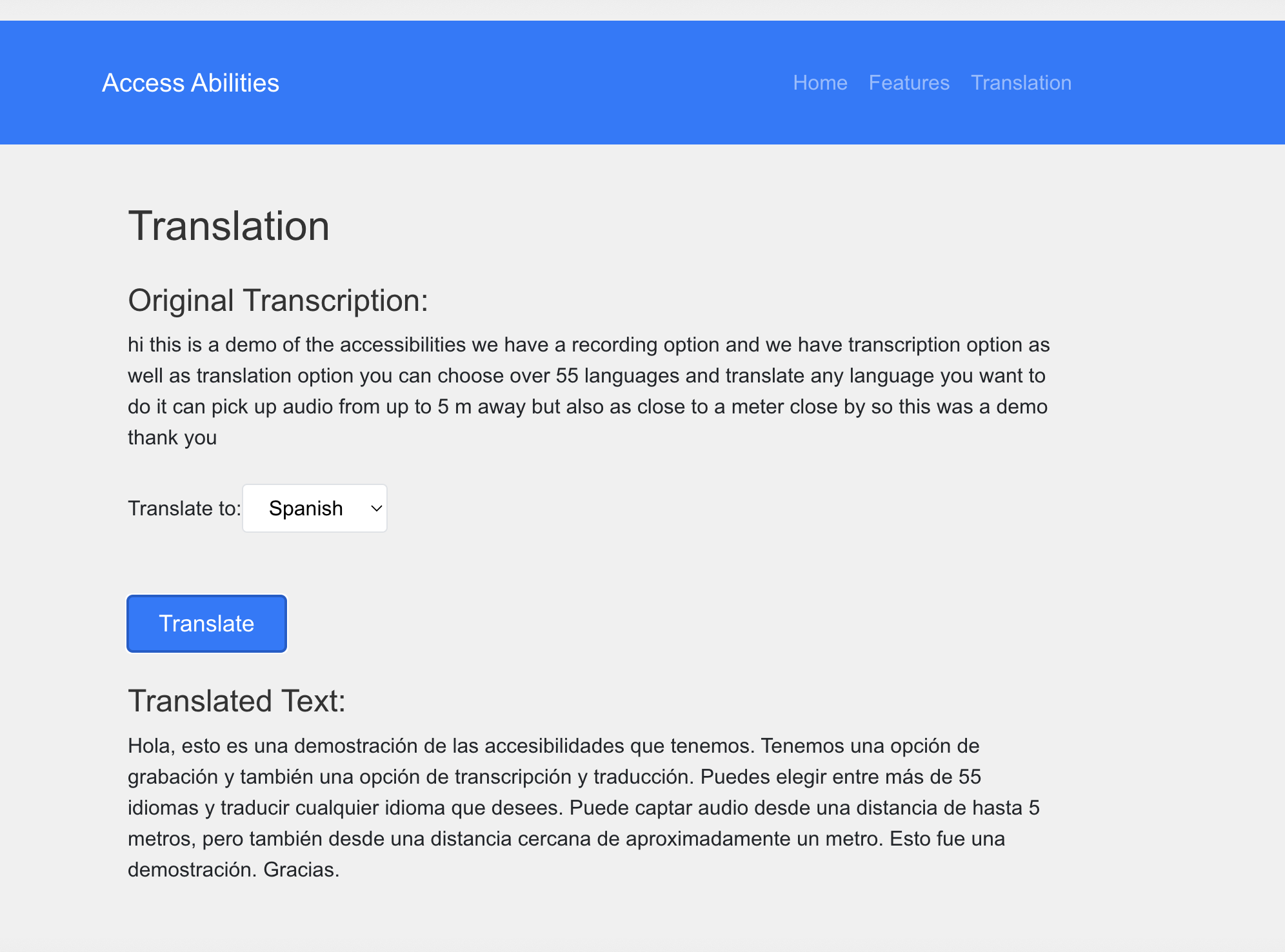Click the 'Translate to:' label
Viewport: 1285px width, 952px height.
click(184, 508)
